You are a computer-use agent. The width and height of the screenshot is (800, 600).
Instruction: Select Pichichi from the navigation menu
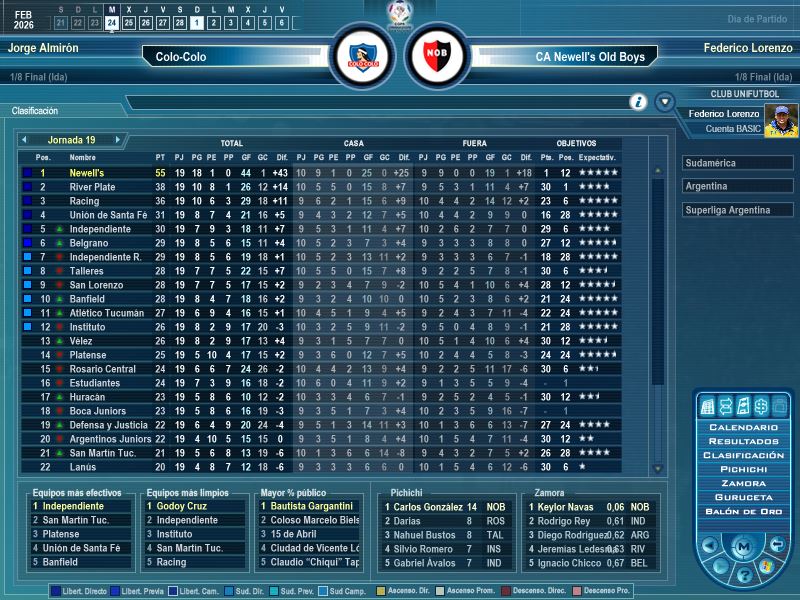coord(743,469)
